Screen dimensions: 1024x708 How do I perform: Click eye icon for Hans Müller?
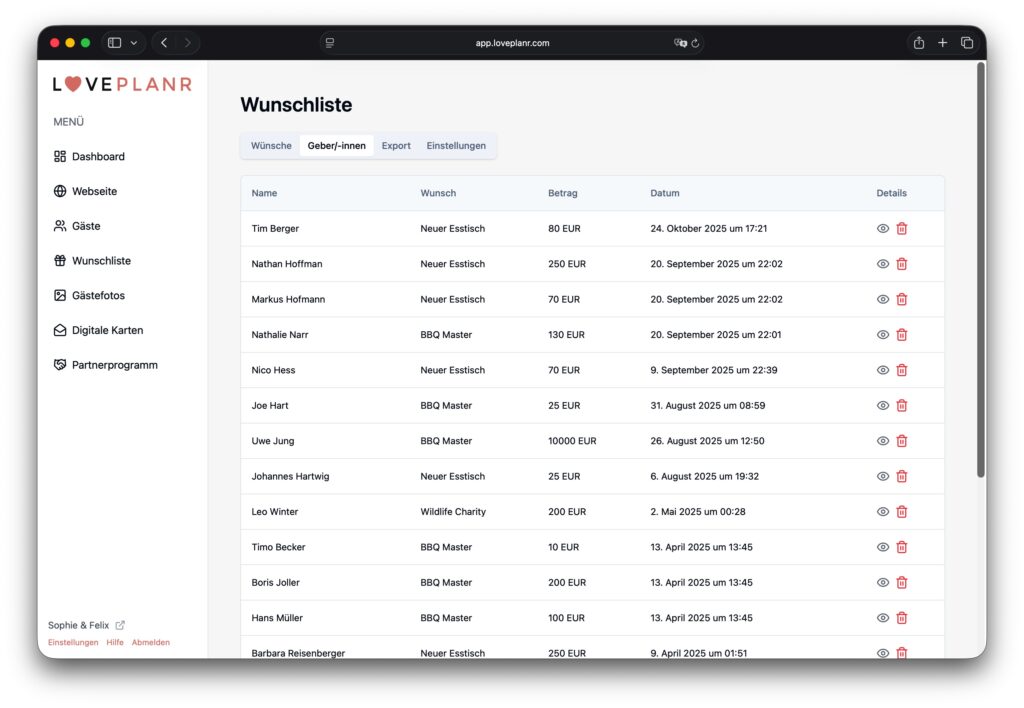[x=882, y=618]
